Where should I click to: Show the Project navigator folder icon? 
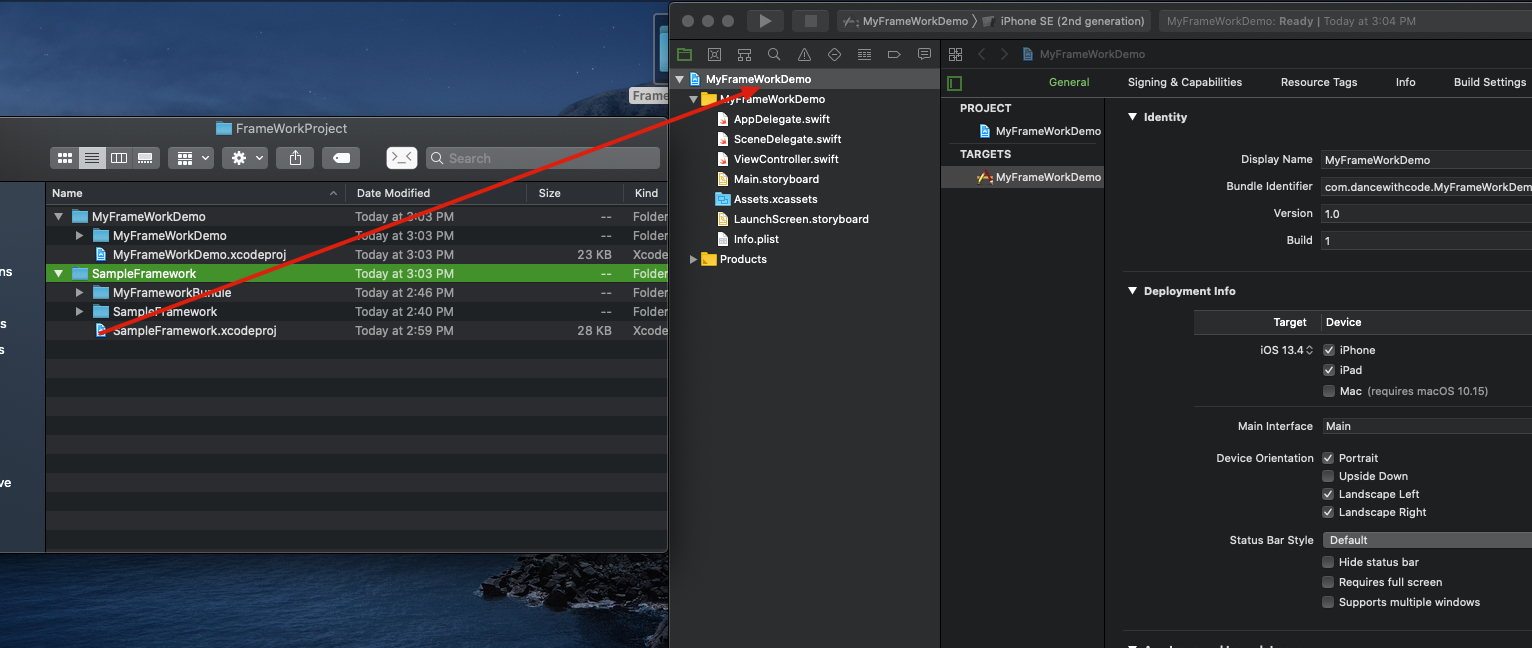tap(684, 54)
